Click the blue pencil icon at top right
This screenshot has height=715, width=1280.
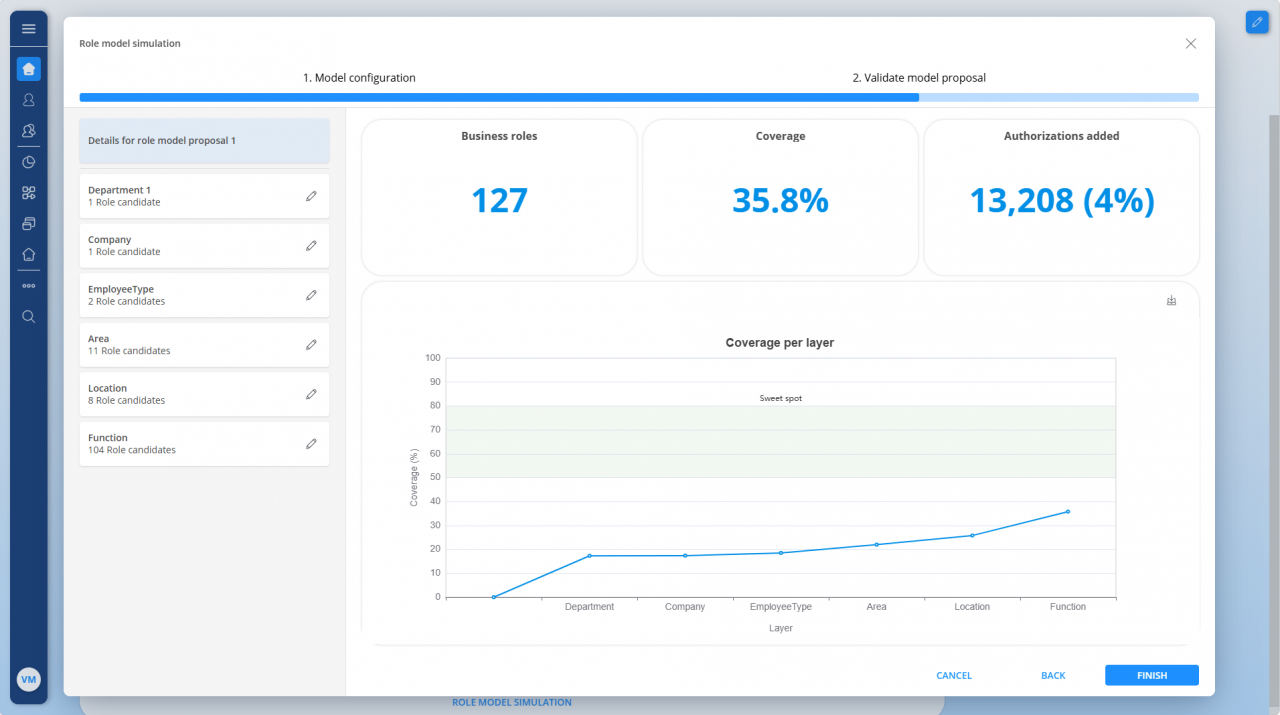1256,21
